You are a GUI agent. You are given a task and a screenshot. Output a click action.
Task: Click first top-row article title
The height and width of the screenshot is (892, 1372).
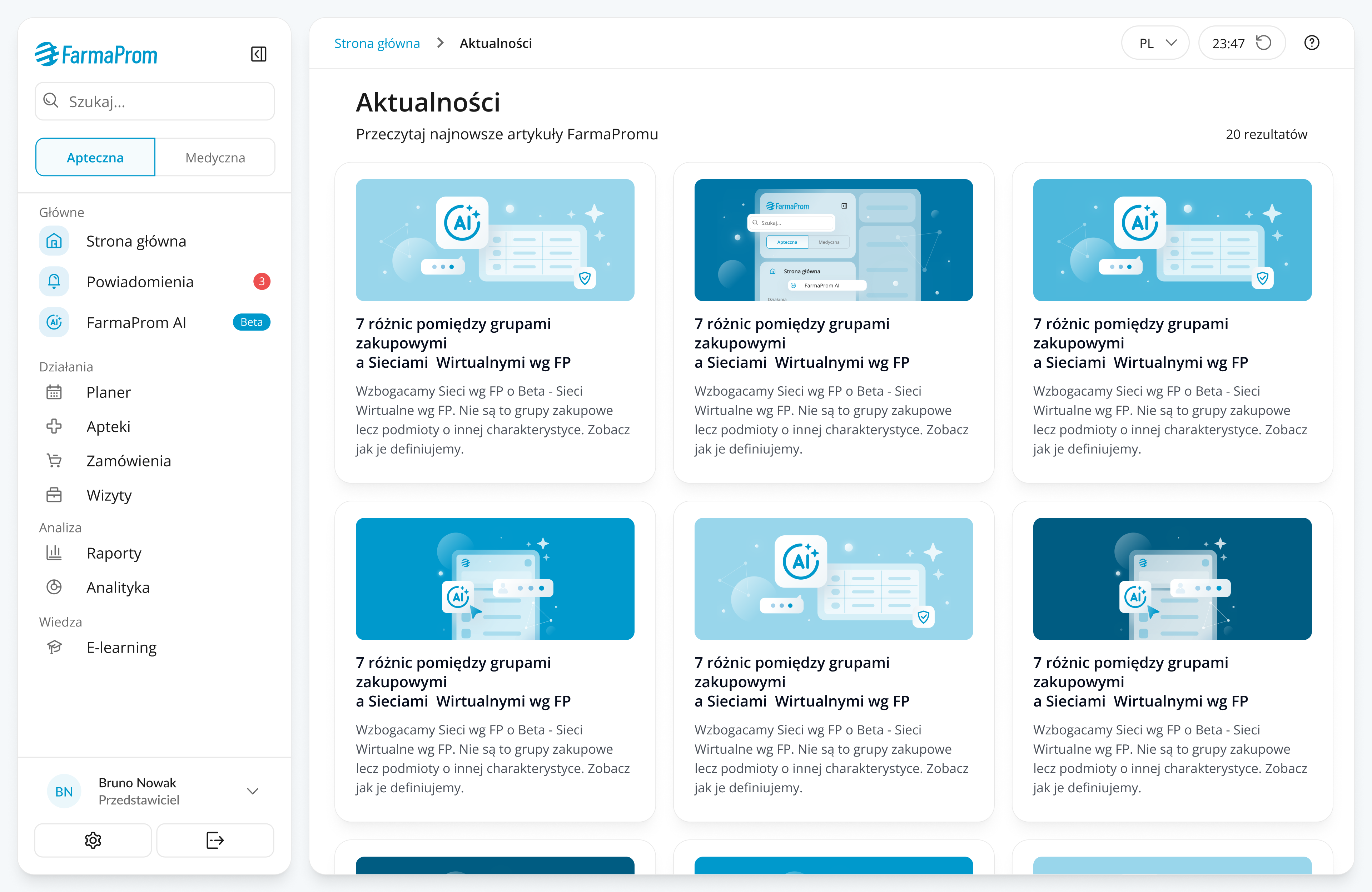(463, 343)
